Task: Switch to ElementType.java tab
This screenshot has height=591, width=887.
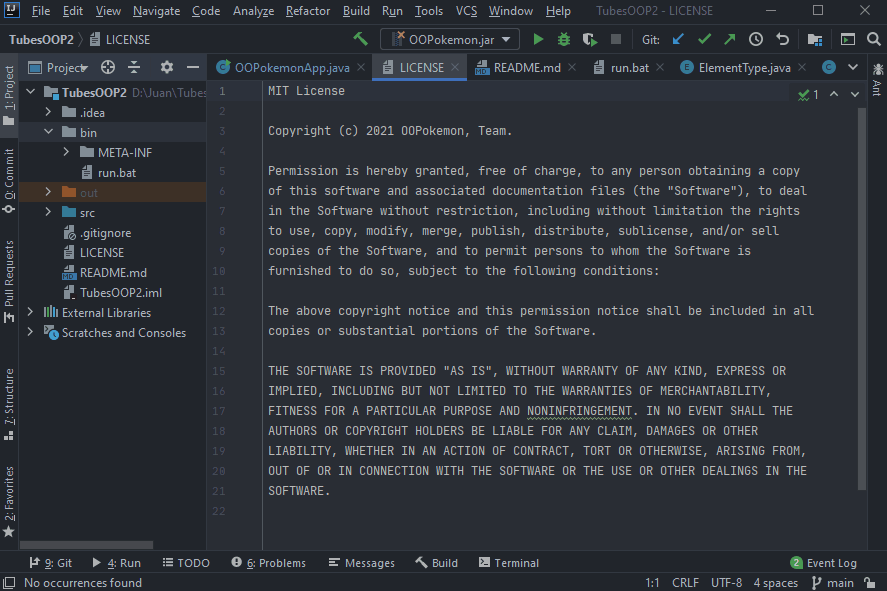Action: [x=744, y=68]
